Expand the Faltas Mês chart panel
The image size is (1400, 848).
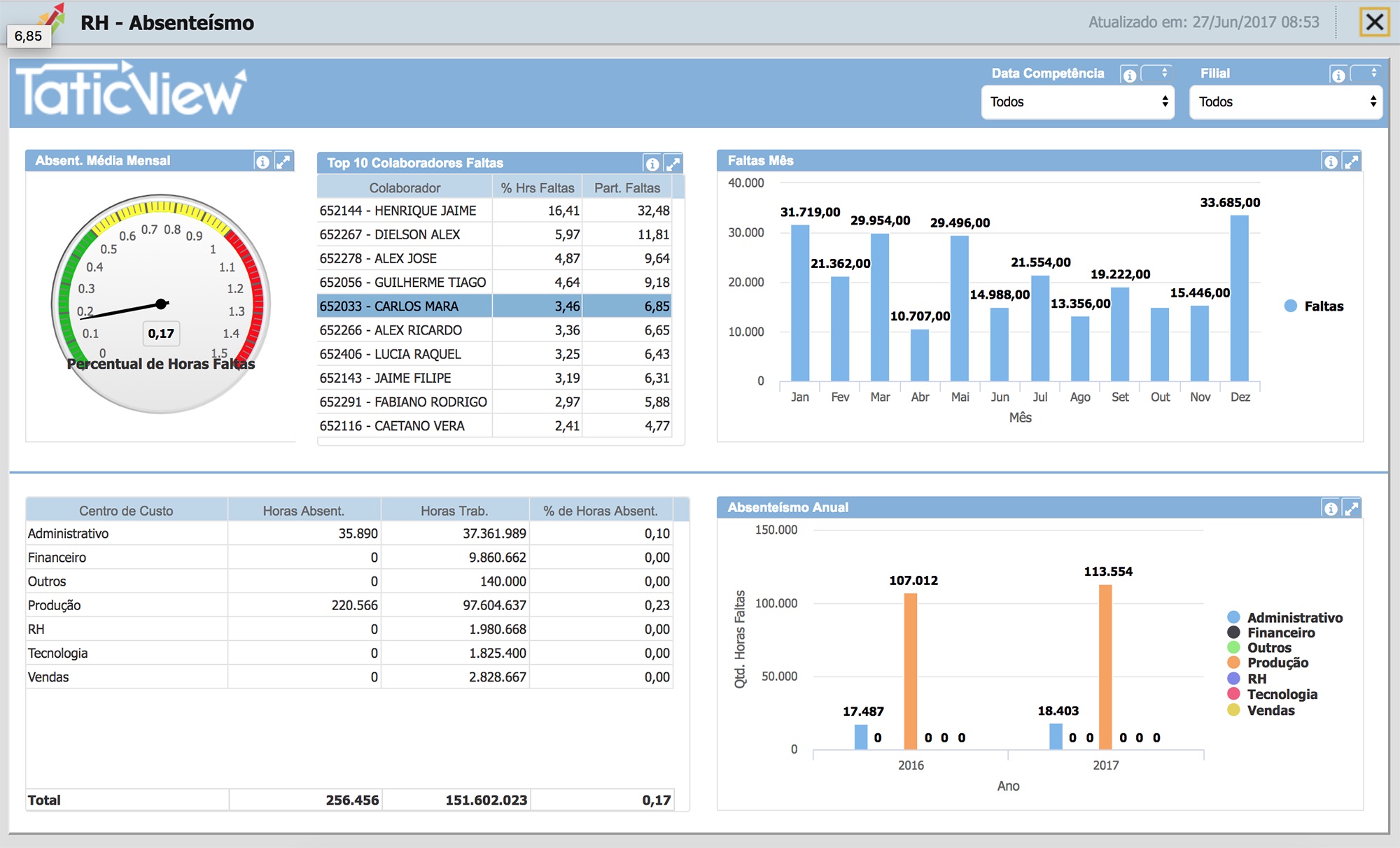pyautogui.click(x=1351, y=162)
